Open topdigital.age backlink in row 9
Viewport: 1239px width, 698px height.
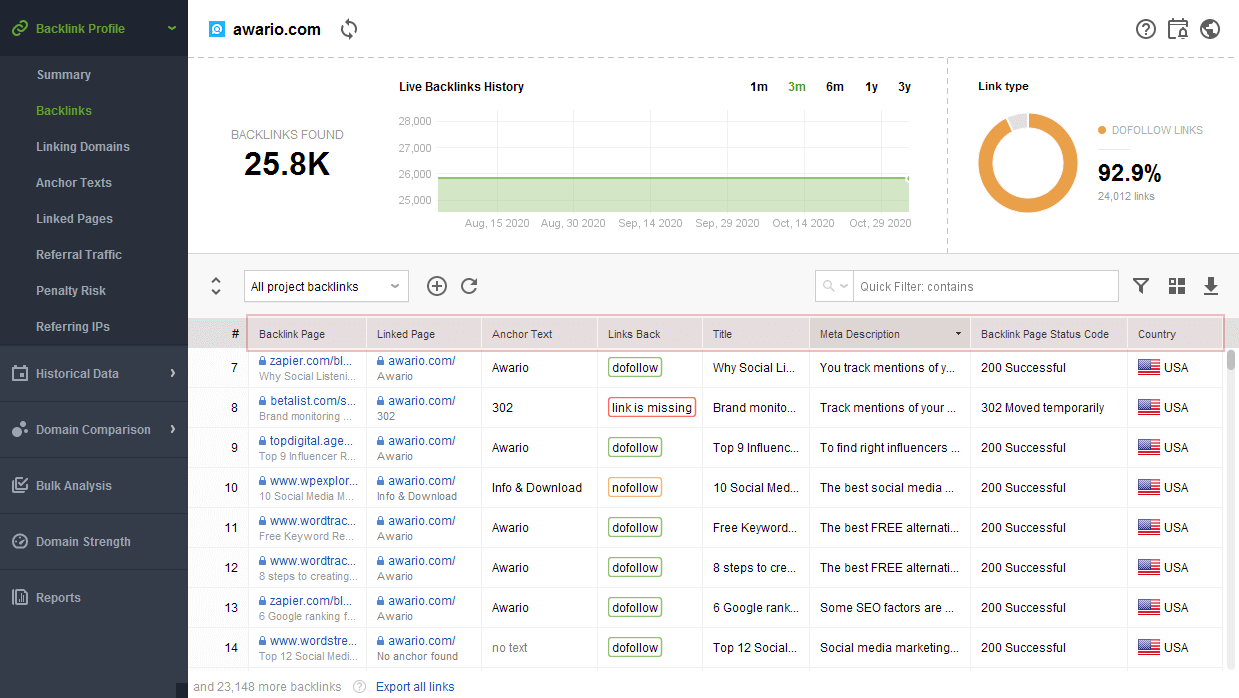(312, 441)
